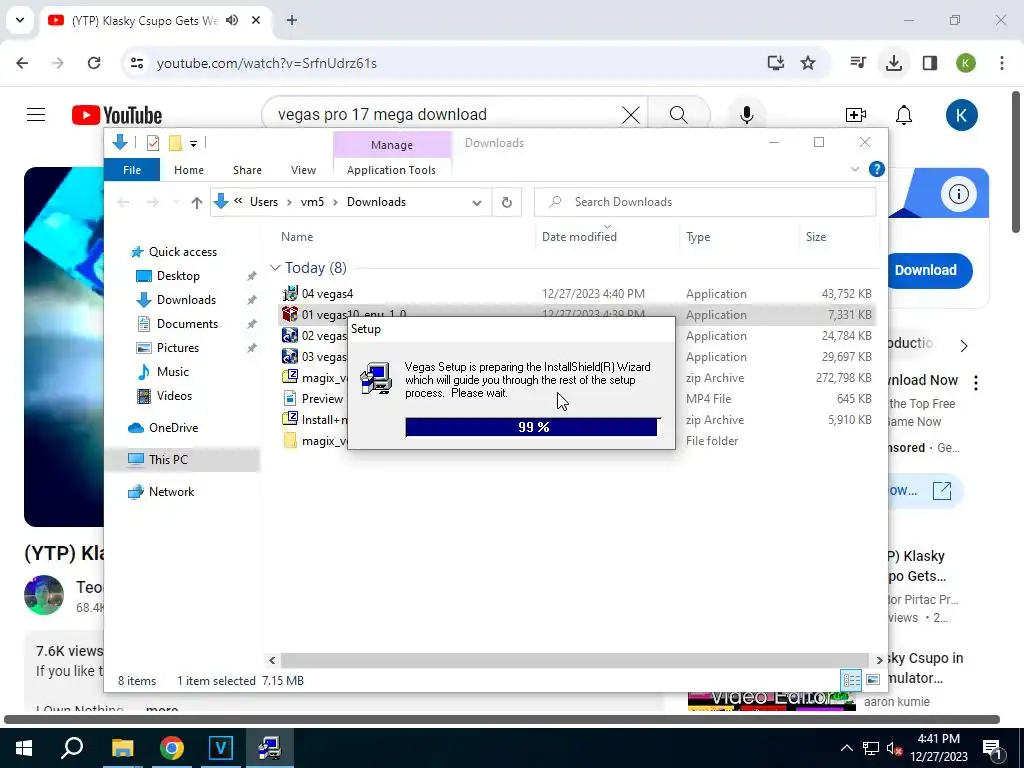Bookmark this page with the star icon
This screenshot has width=1024, height=768.
tap(808, 63)
